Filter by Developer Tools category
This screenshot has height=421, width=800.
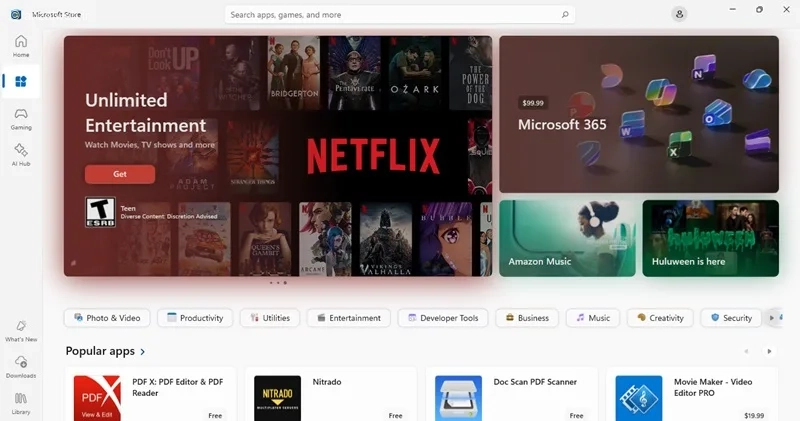click(443, 318)
